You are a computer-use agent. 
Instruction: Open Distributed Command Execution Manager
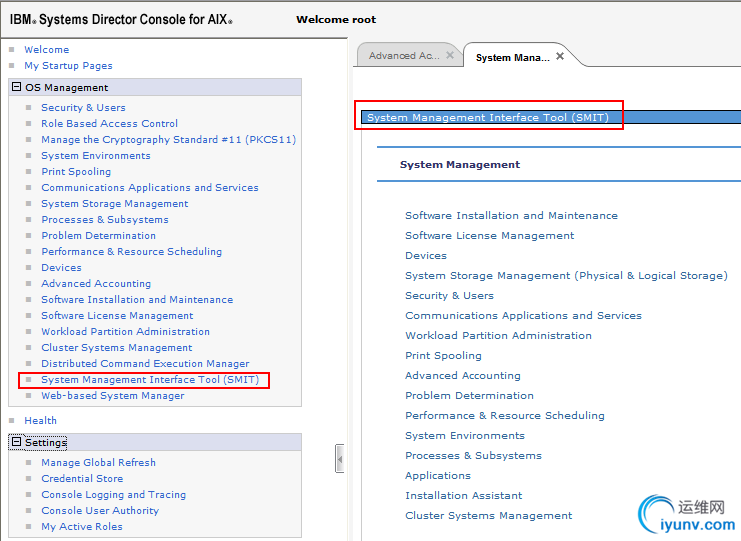(x=145, y=364)
